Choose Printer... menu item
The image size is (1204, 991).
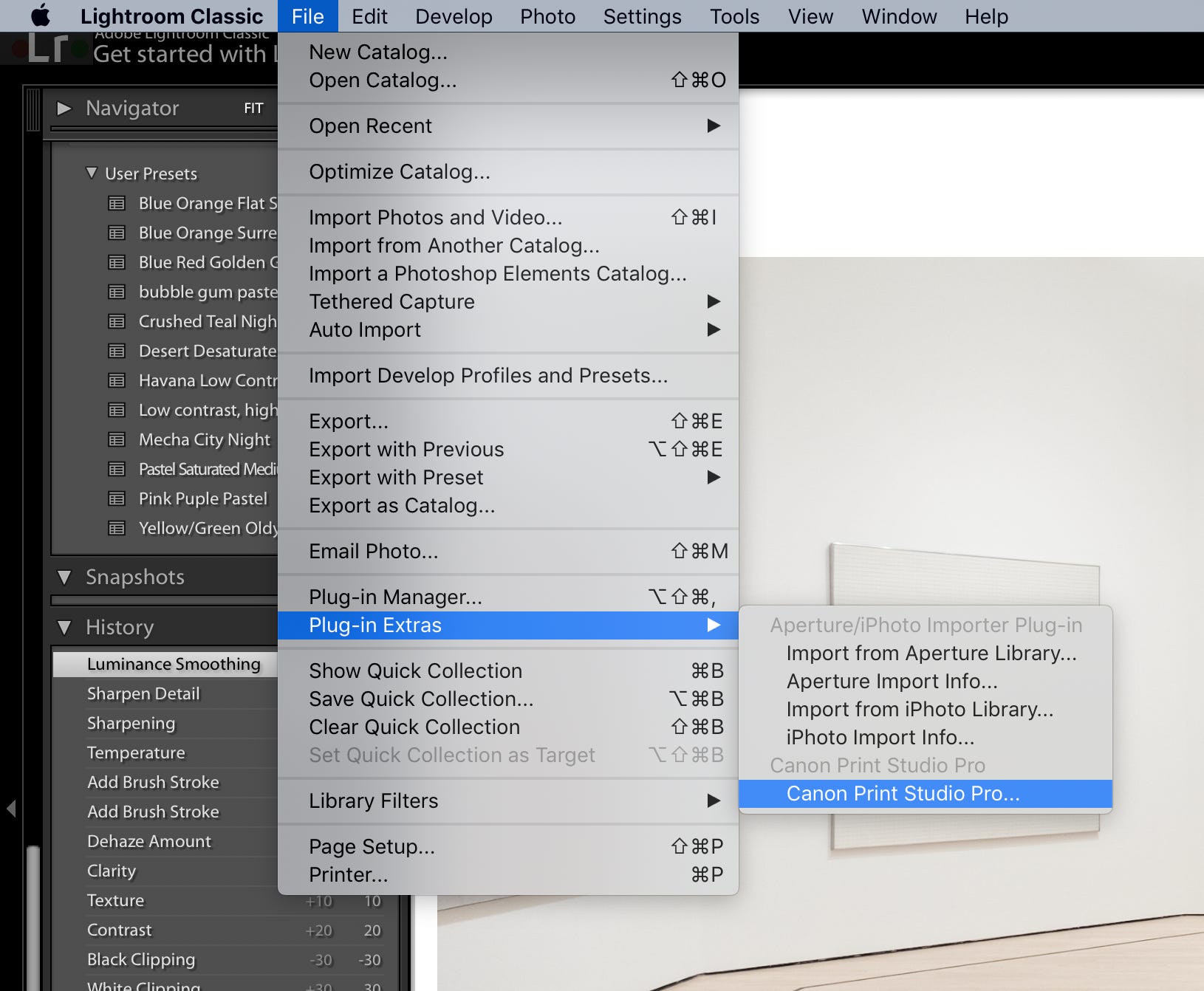coord(508,874)
